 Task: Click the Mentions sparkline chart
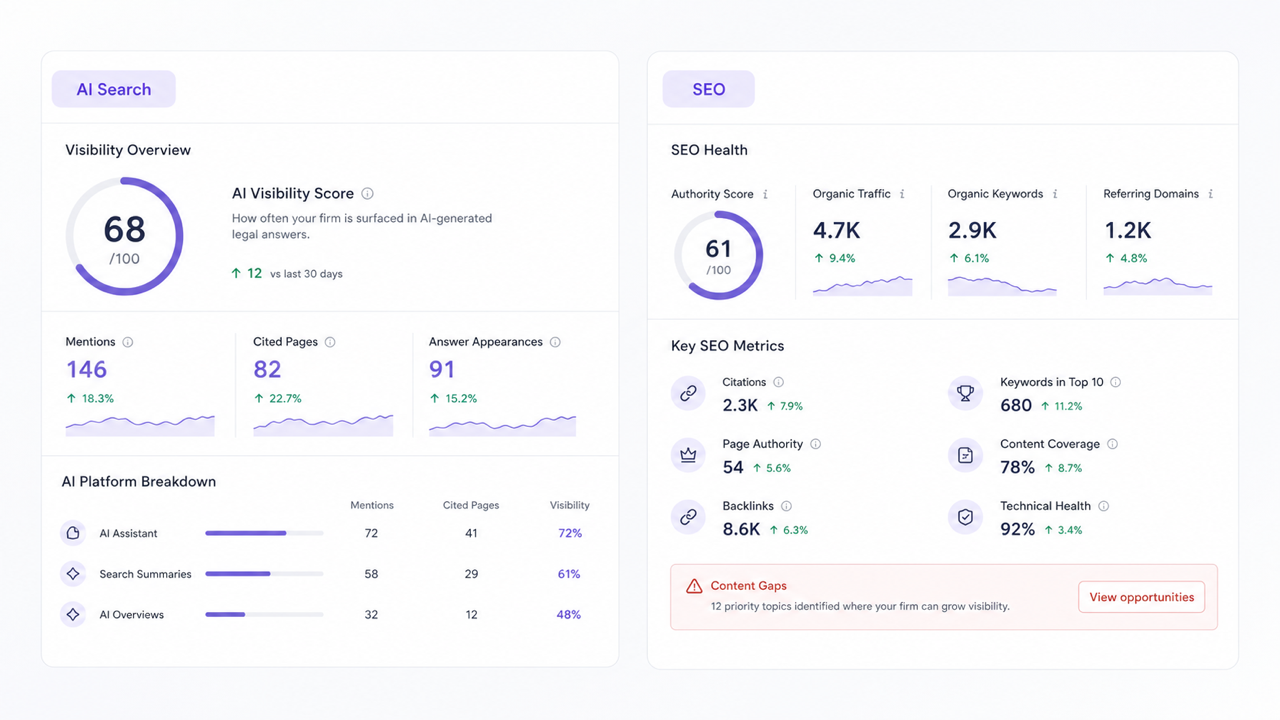[140, 426]
